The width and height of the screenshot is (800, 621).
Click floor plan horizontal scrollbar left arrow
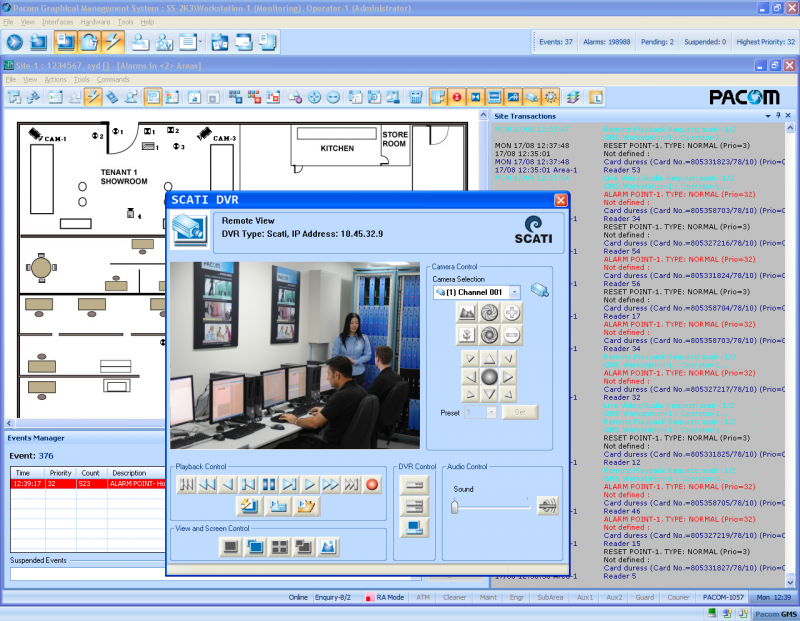coord(9,423)
